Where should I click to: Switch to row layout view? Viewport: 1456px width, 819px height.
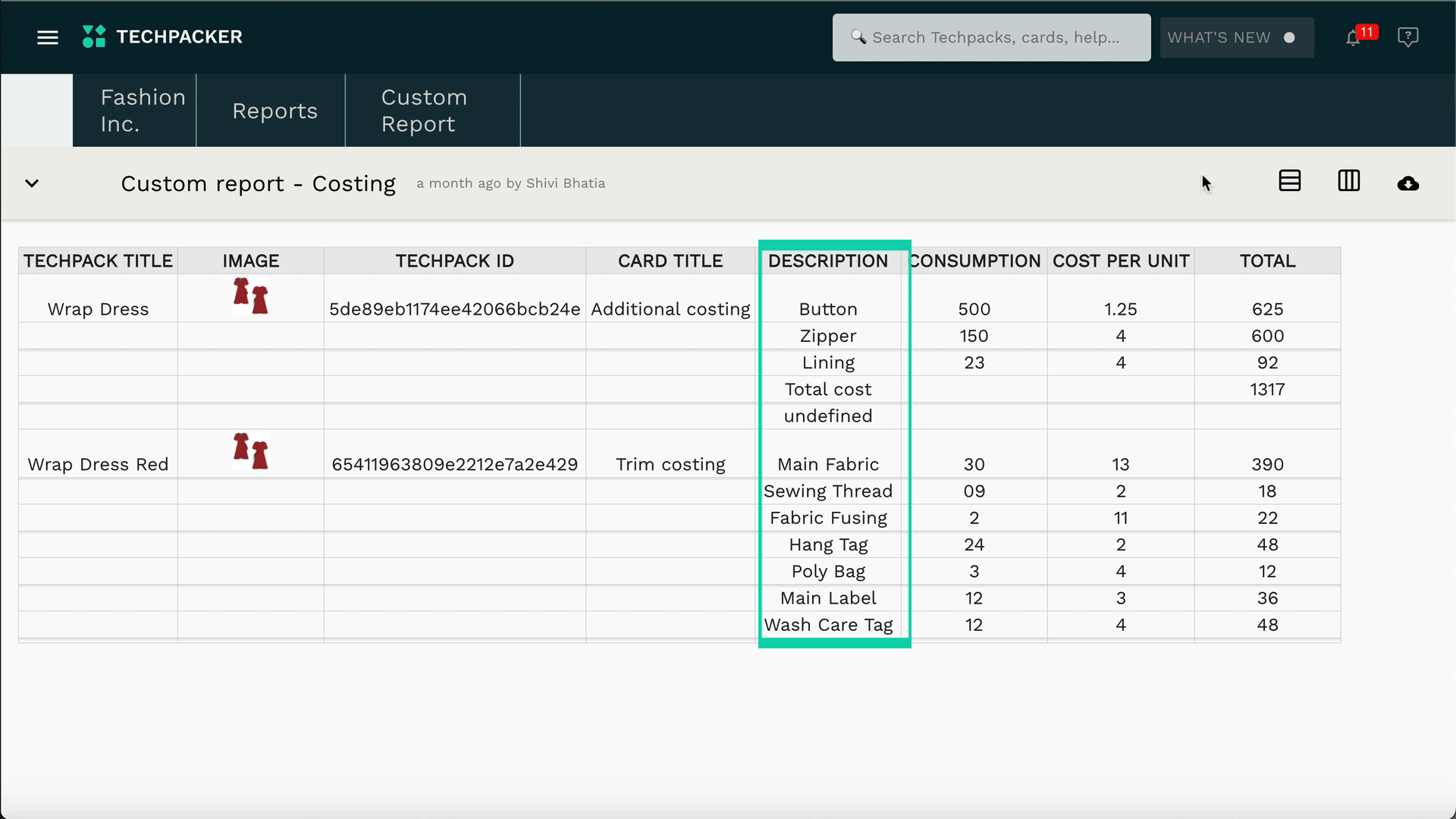tap(1290, 180)
